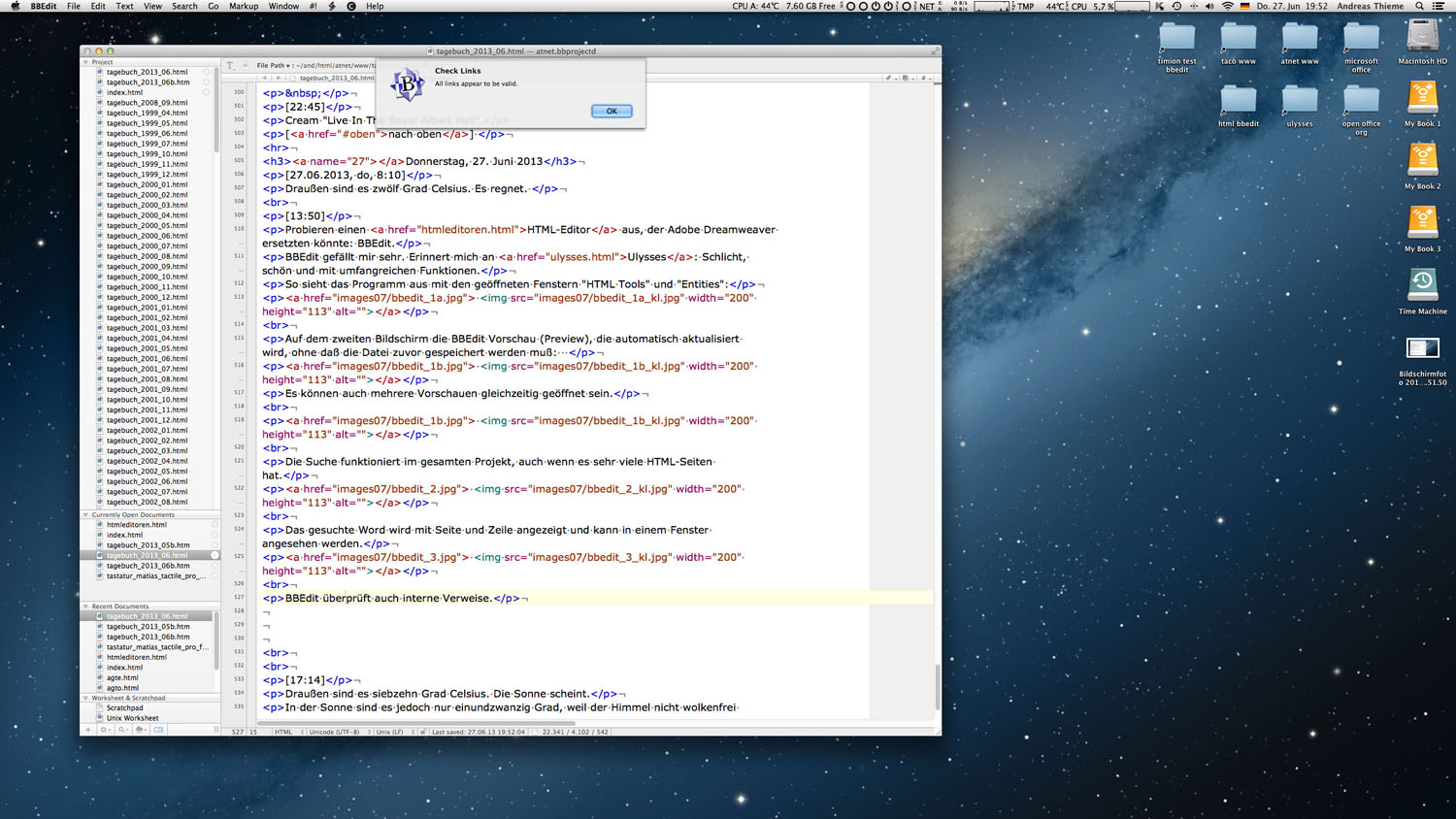Image resolution: width=1456 pixels, height=819 pixels.
Task: Collapse the Project section
Action: (86, 62)
